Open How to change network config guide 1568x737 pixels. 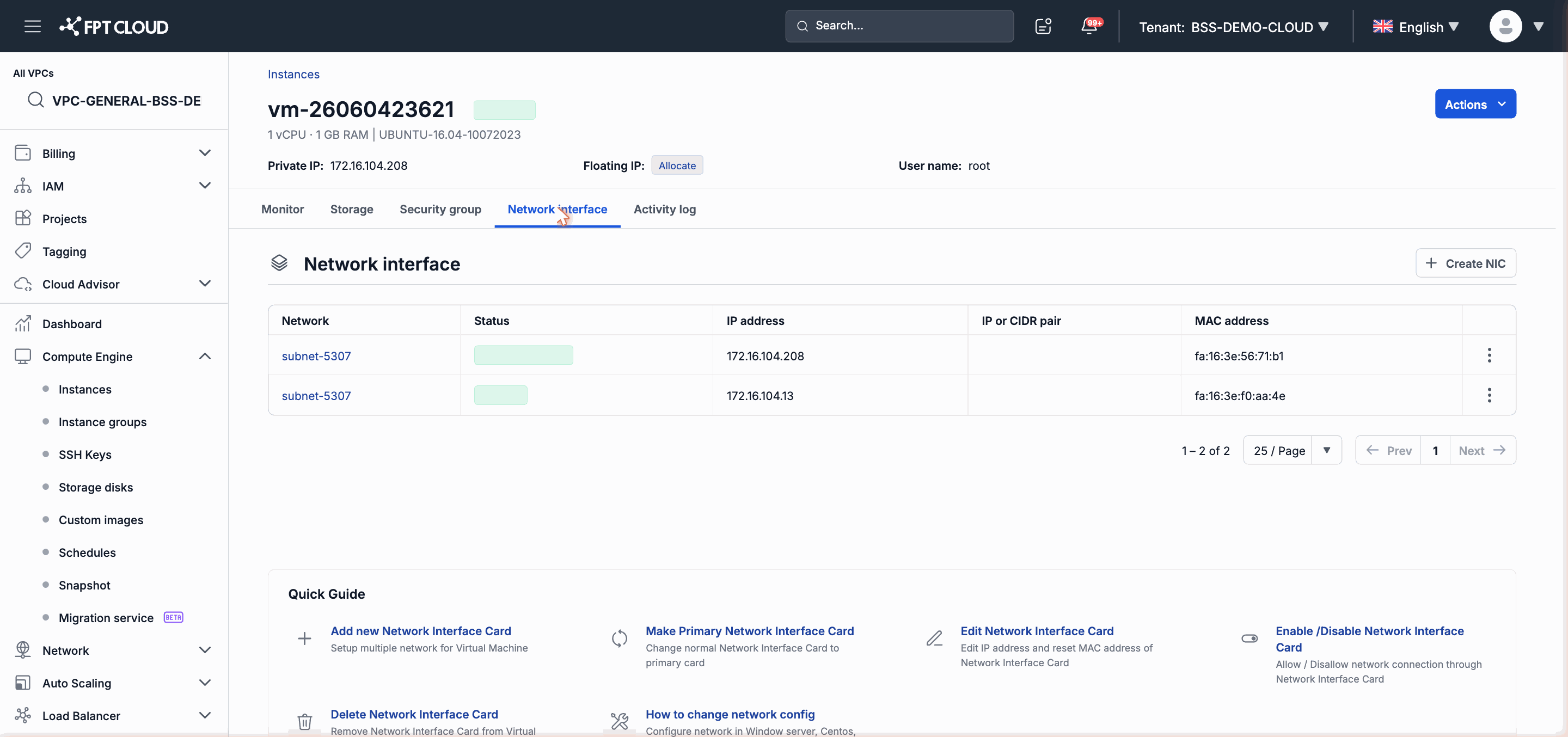pyautogui.click(x=730, y=714)
